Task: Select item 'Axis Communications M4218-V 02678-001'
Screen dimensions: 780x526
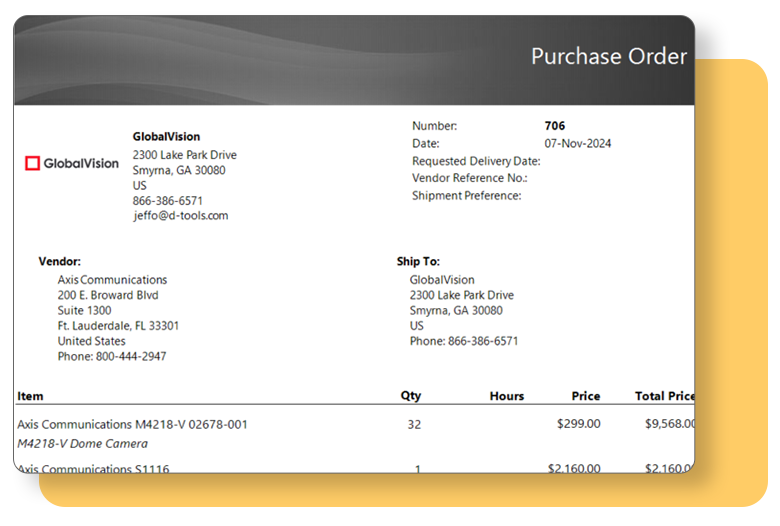Action: [x=132, y=424]
